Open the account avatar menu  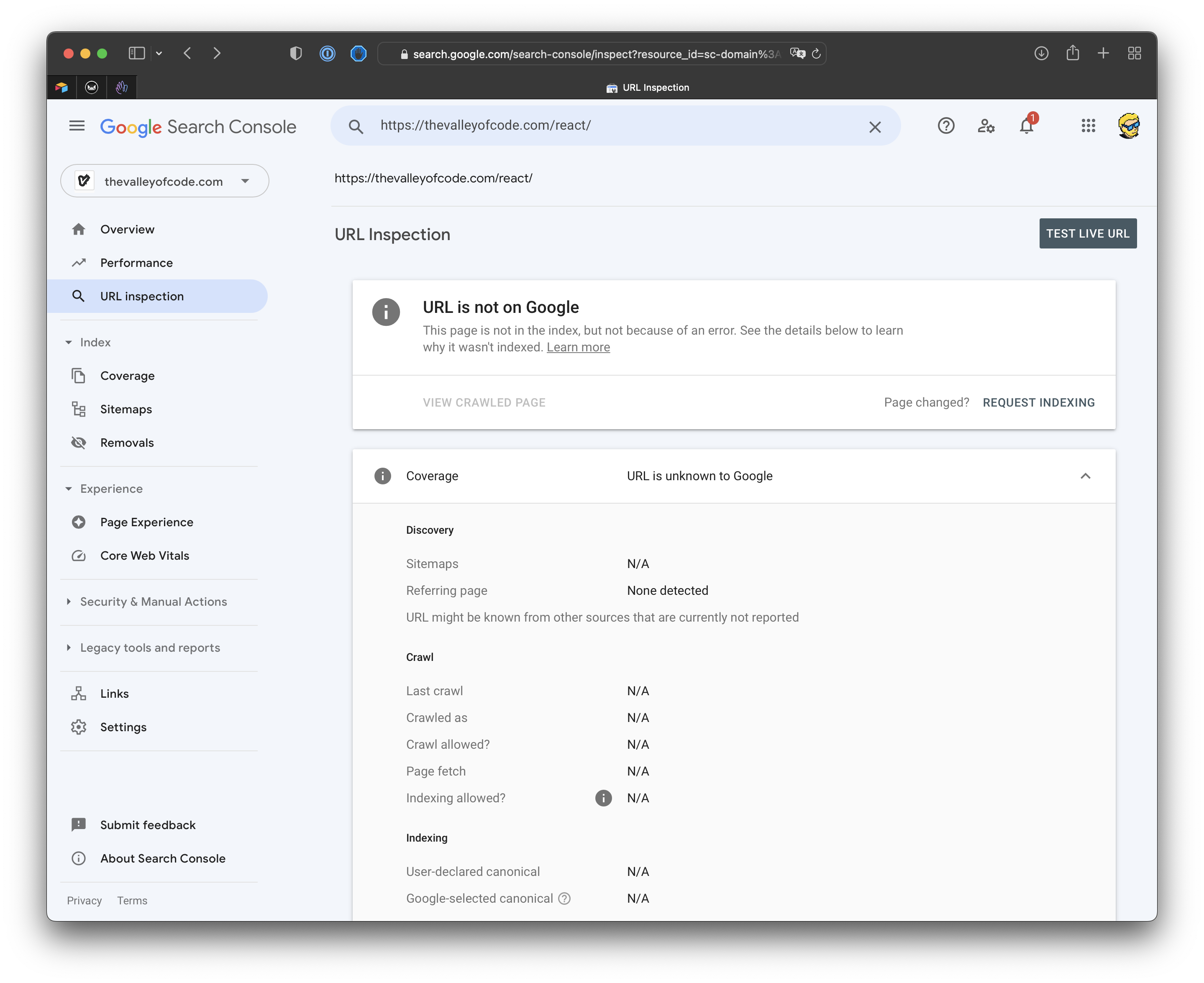tap(1128, 126)
